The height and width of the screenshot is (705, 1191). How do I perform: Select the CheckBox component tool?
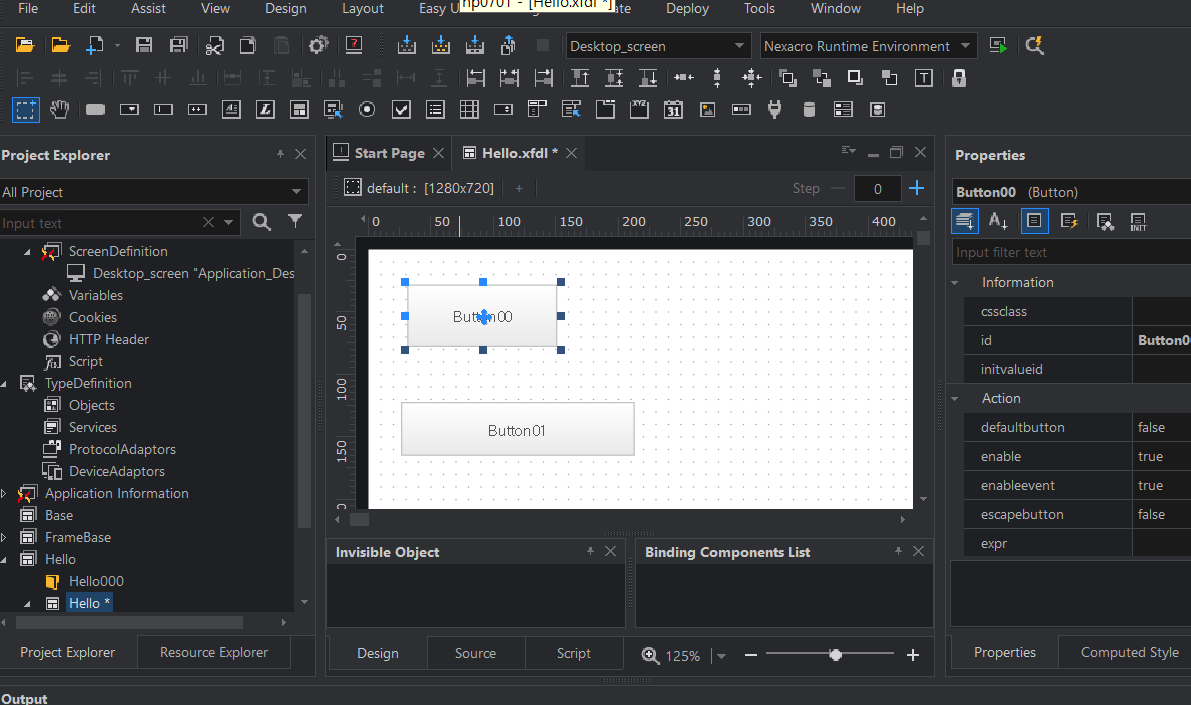(x=401, y=109)
